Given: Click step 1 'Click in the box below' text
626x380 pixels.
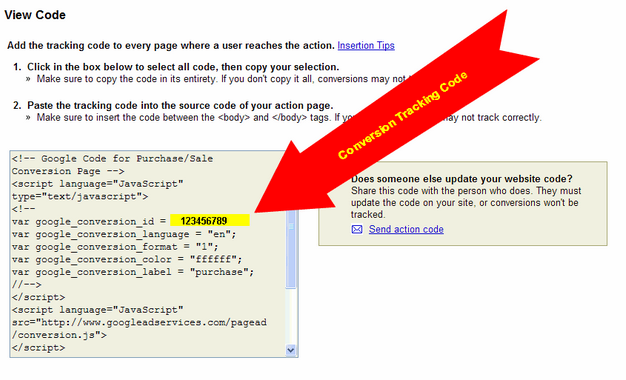Looking at the screenshot, I should (183, 67).
